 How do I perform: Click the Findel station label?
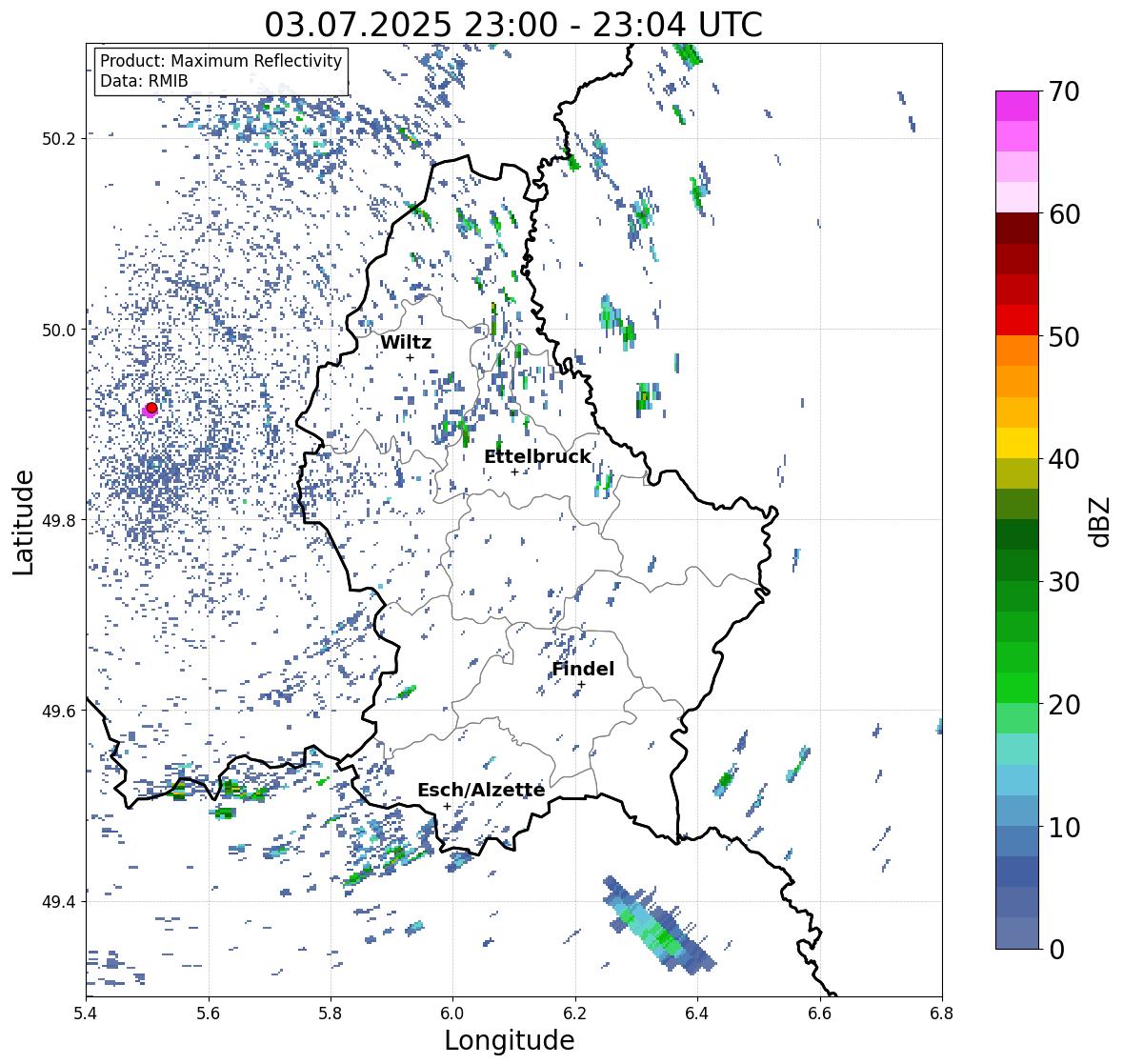[583, 669]
